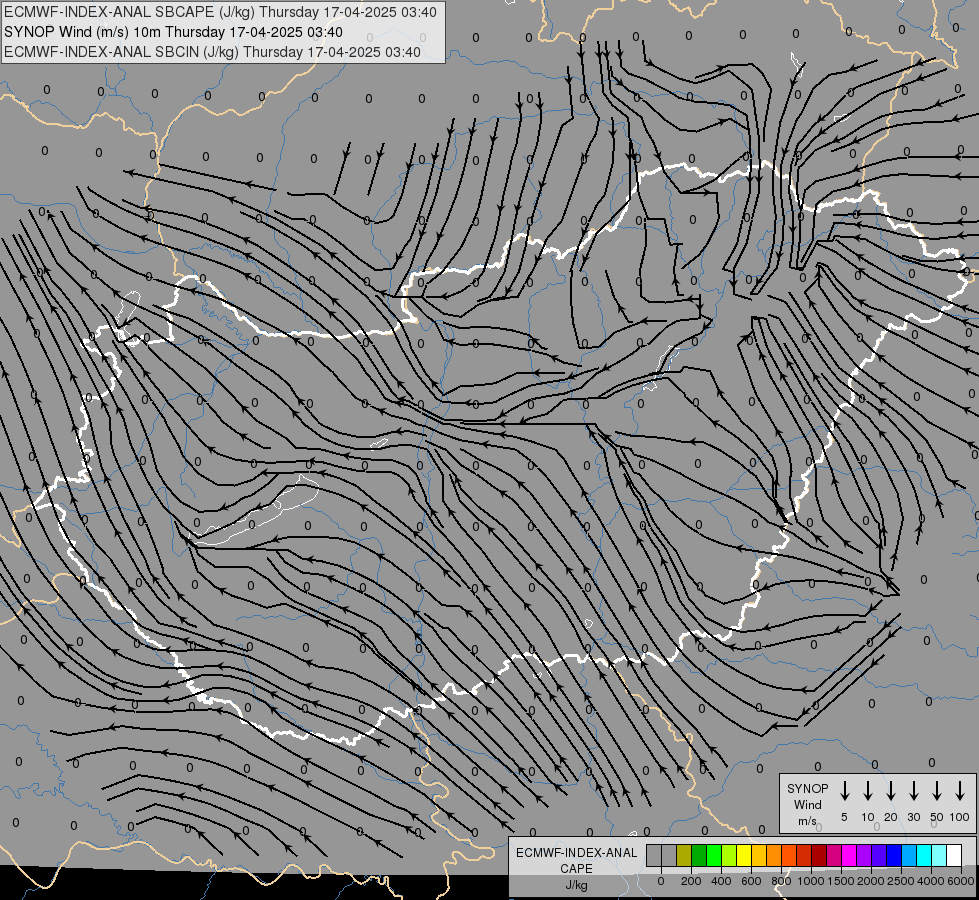Pick the cyan swatch left of 4000 tick

point(924,855)
